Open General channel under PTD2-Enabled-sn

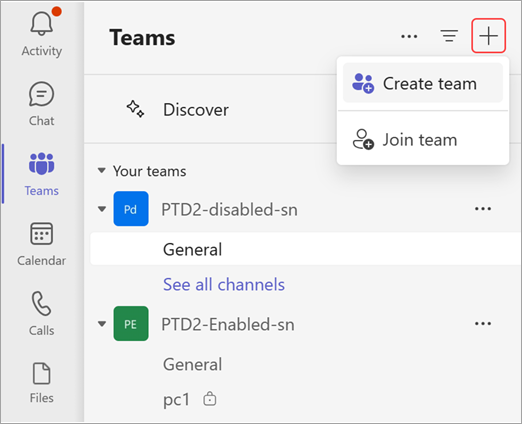tap(193, 364)
